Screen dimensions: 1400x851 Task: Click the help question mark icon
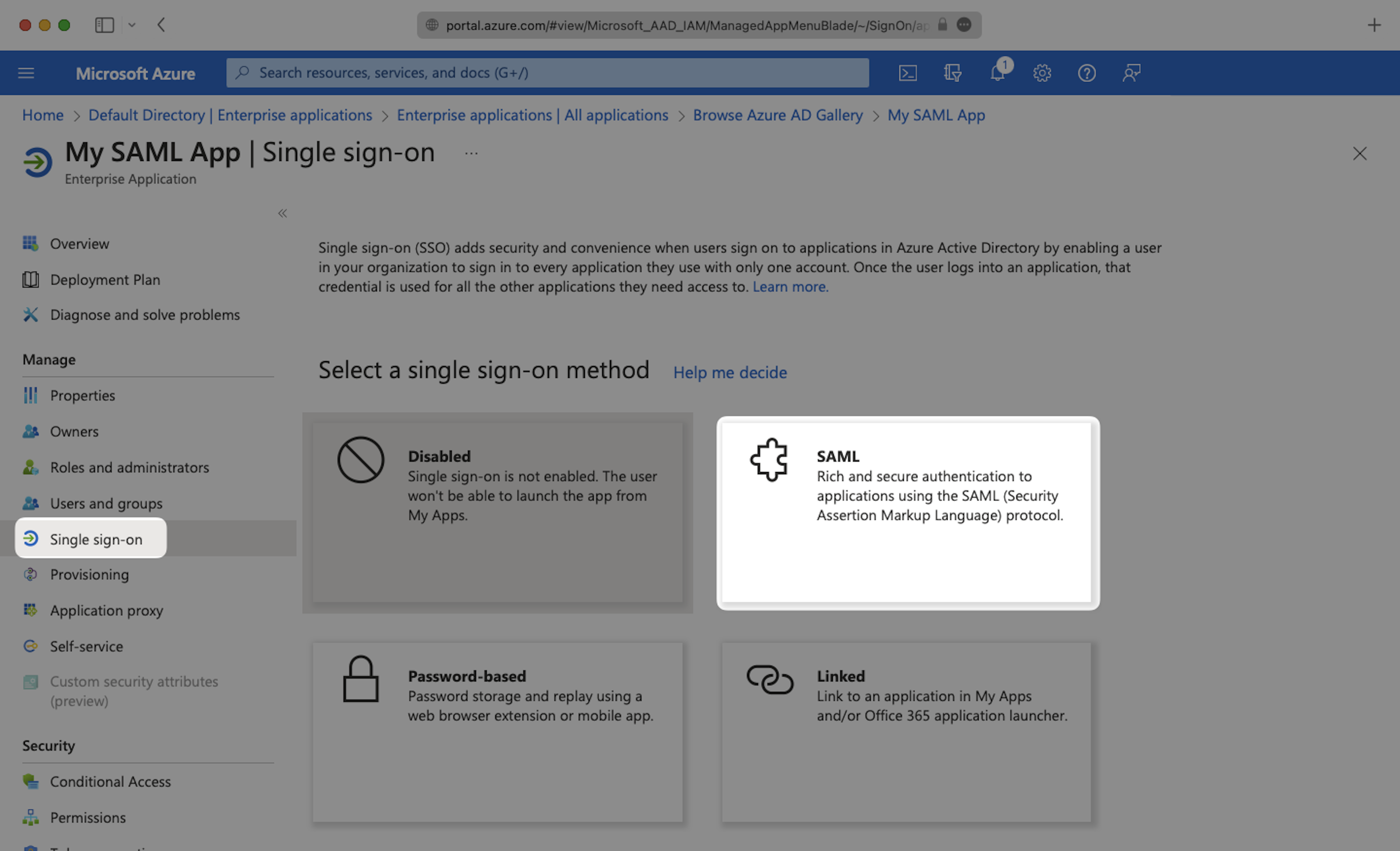coord(1086,73)
